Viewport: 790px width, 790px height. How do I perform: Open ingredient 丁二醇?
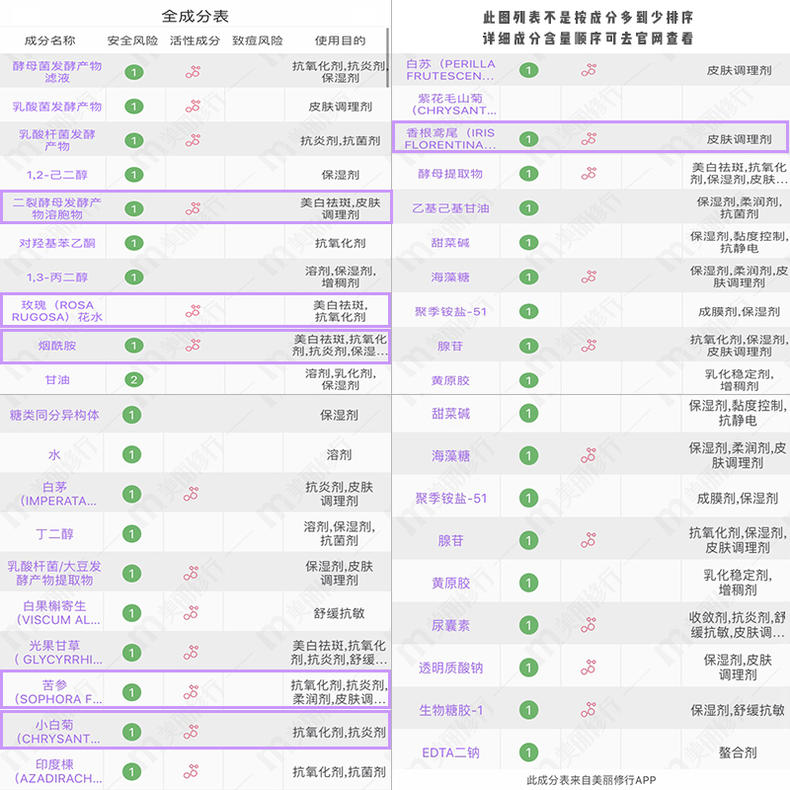(54, 534)
